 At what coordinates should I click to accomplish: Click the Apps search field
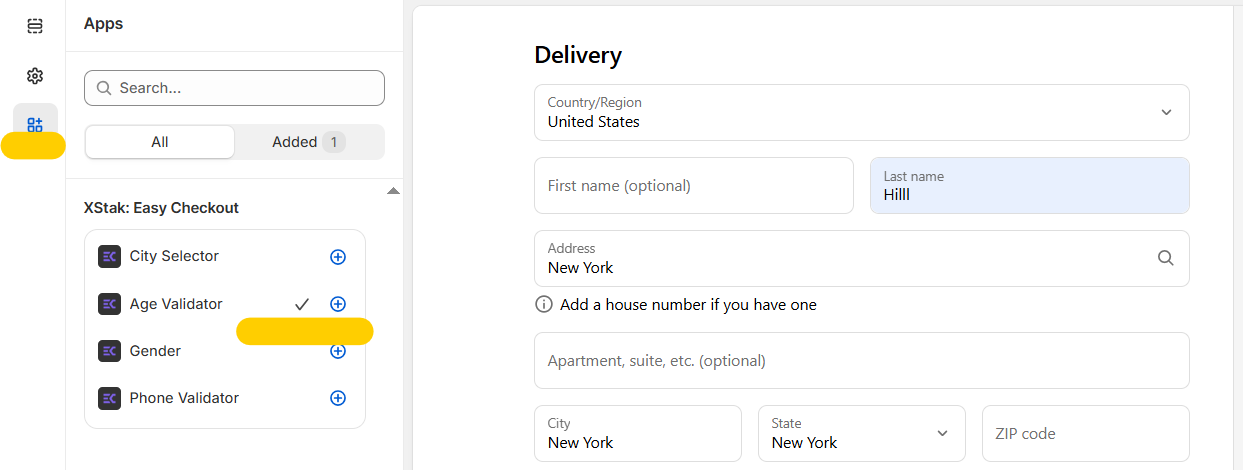click(x=234, y=88)
